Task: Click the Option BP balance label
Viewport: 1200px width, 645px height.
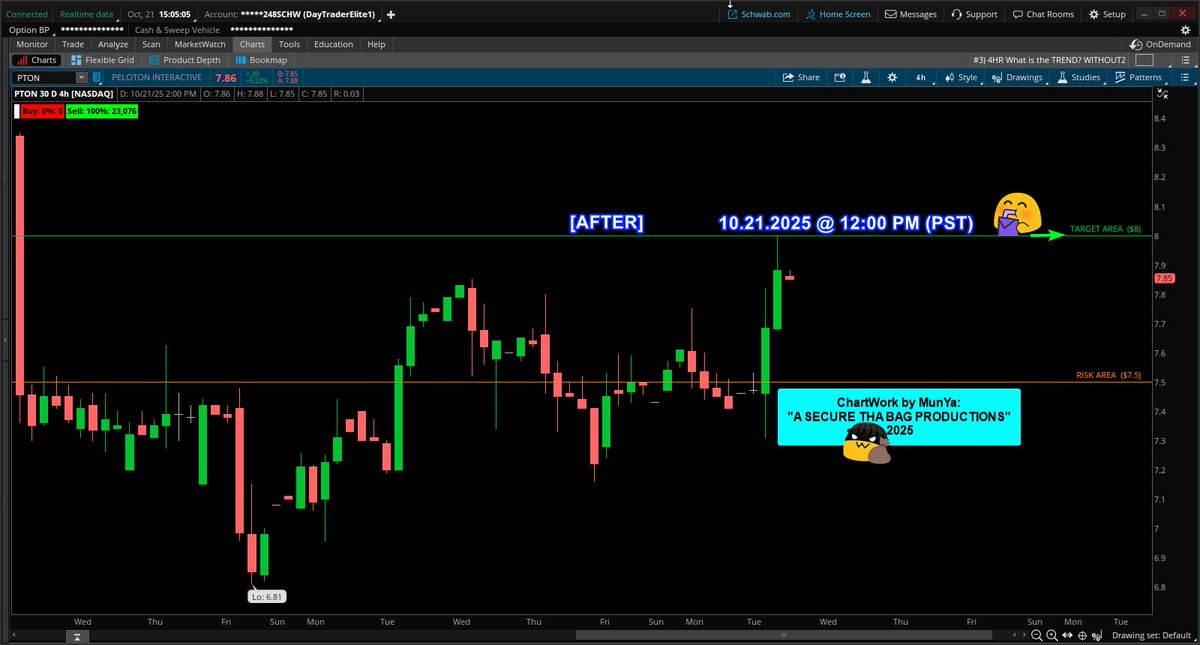Action: 29,30
